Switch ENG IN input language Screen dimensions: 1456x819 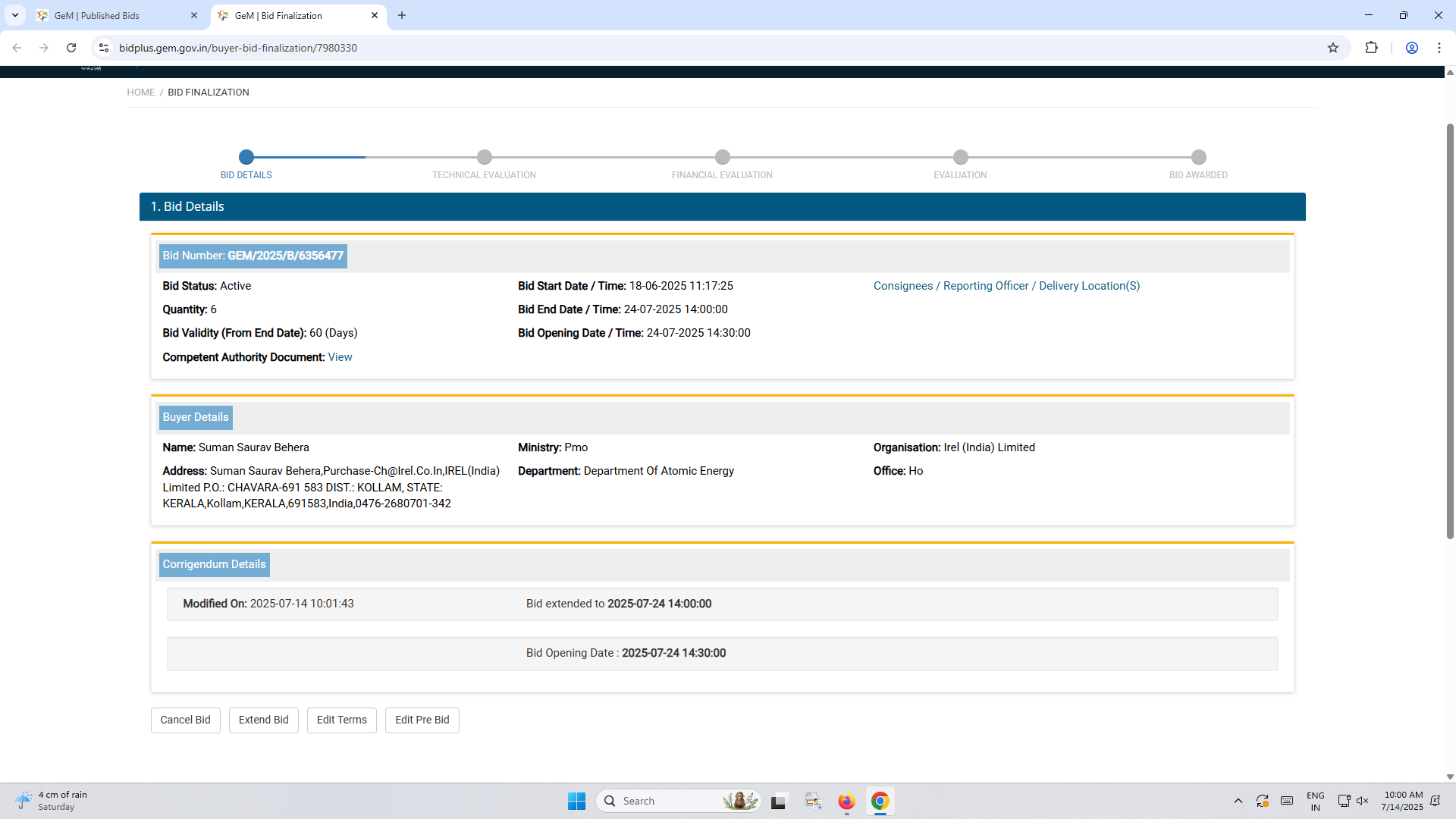point(1316,801)
